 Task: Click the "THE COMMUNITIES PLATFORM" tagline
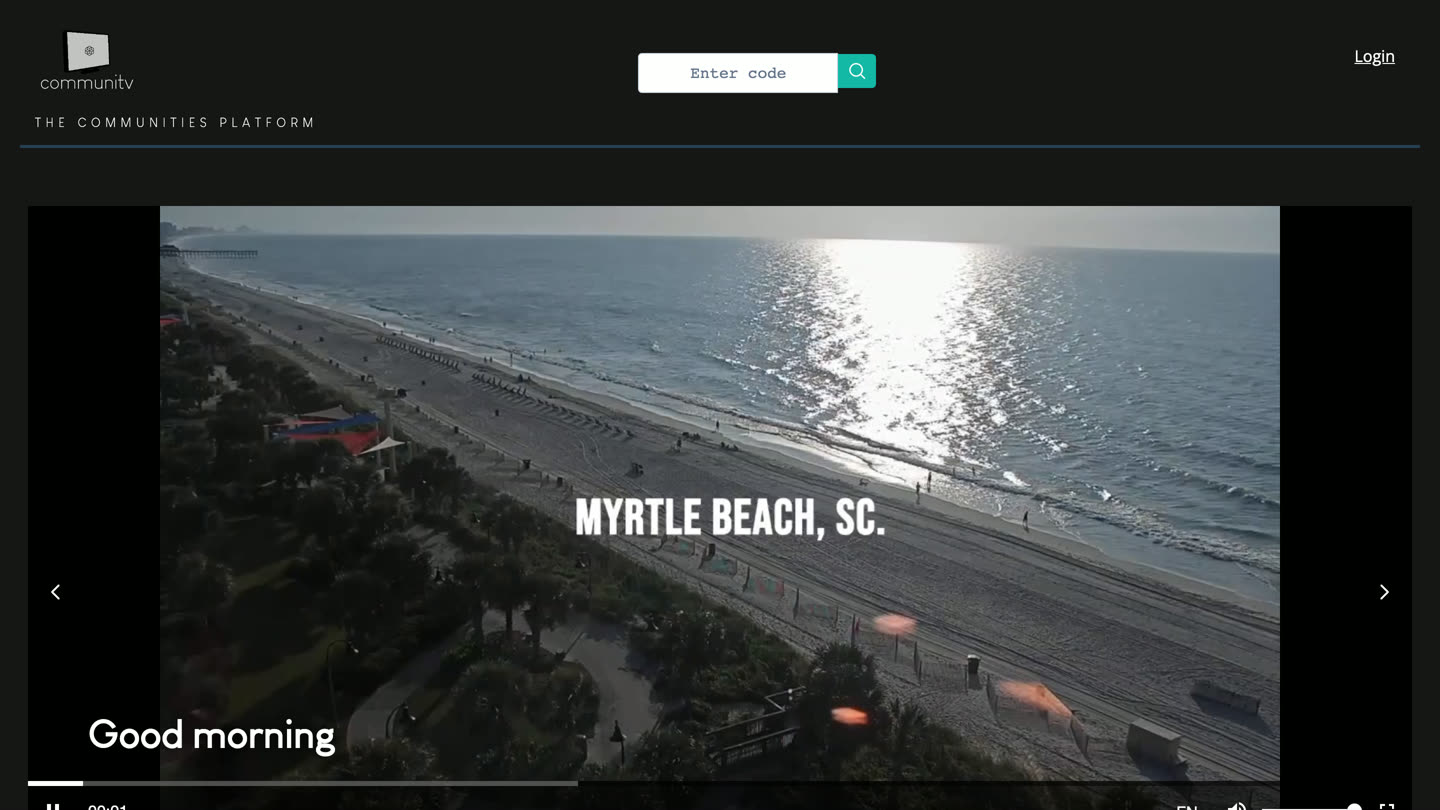click(x=175, y=123)
